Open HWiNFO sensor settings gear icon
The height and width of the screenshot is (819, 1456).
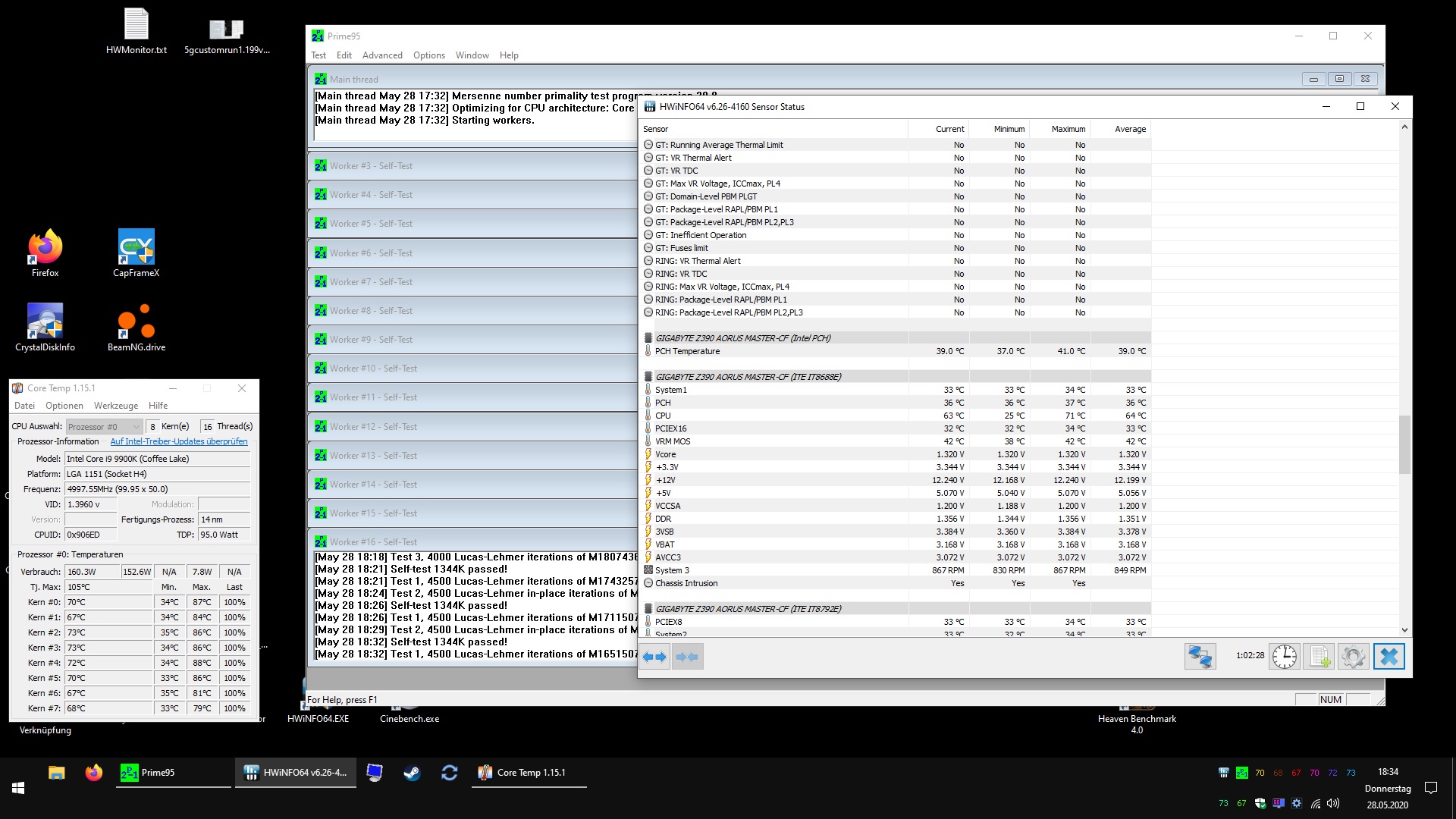click(1353, 657)
